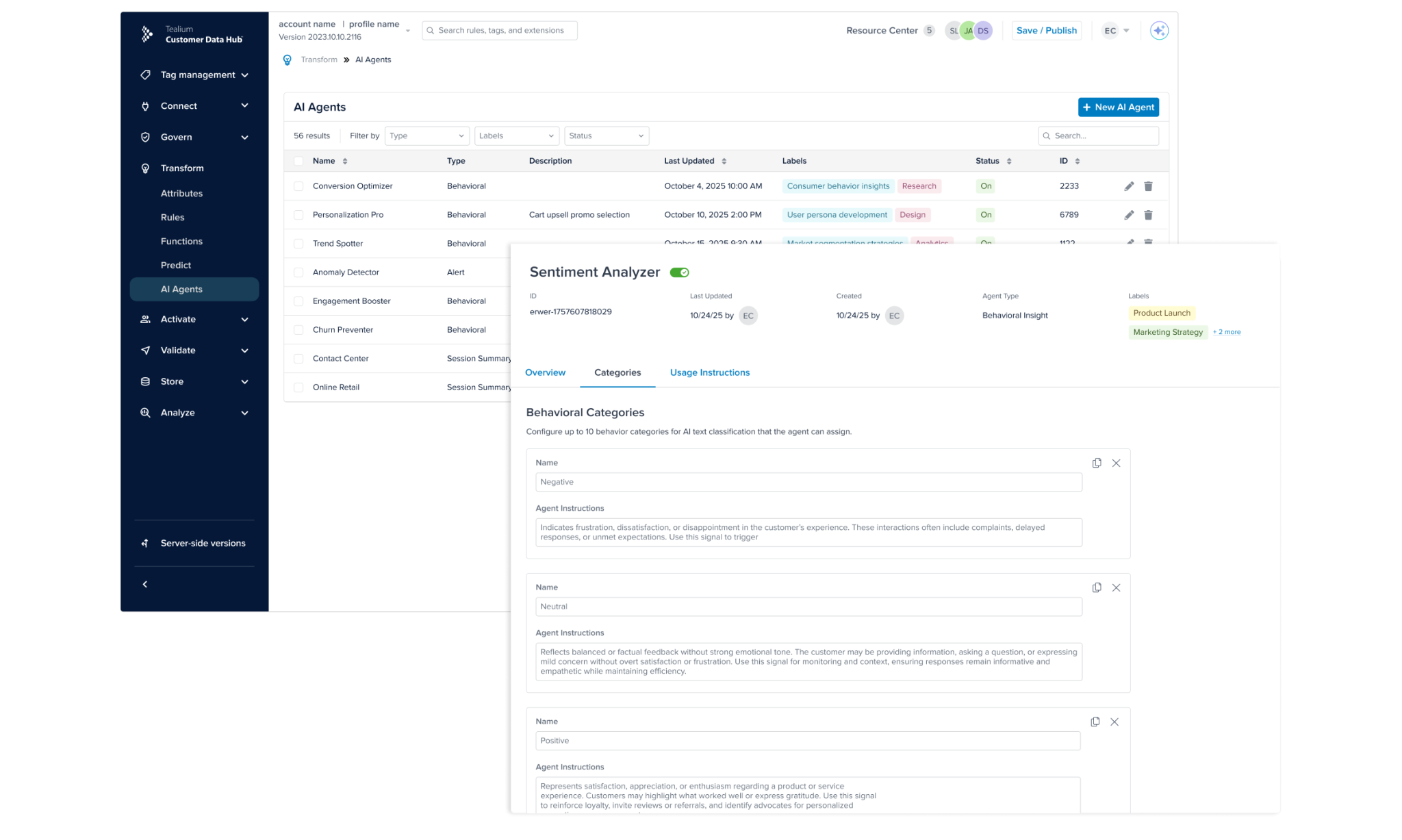The height and width of the screenshot is (840, 1402).
Task: Expand the Activate sidebar section
Action: (x=194, y=320)
